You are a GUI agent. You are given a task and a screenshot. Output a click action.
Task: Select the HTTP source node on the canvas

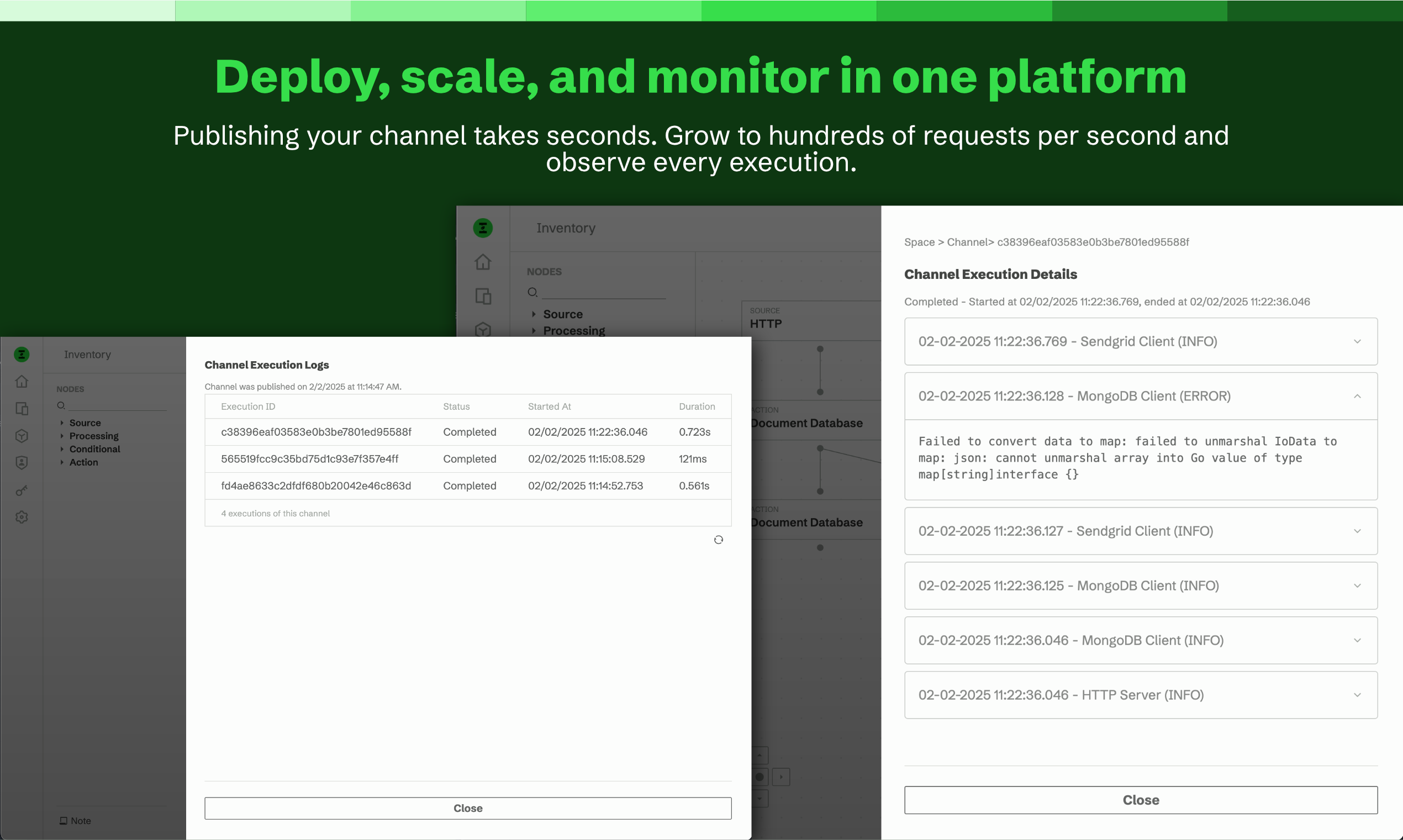pos(811,320)
